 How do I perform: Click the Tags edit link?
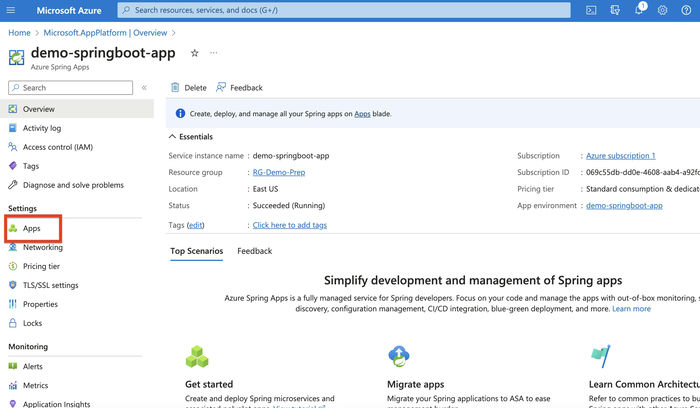tap(196, 225)
